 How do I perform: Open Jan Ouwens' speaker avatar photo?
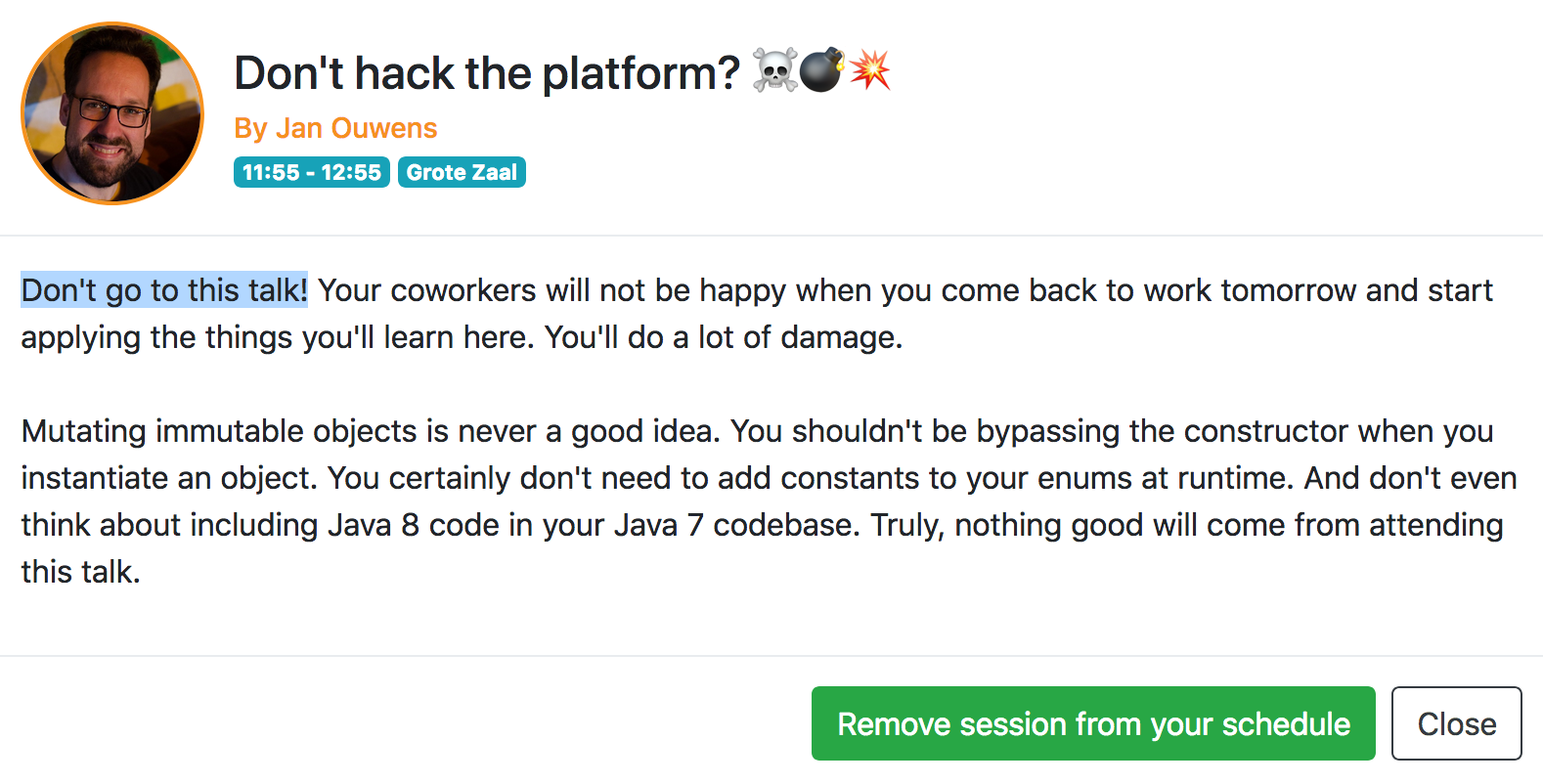112,113
